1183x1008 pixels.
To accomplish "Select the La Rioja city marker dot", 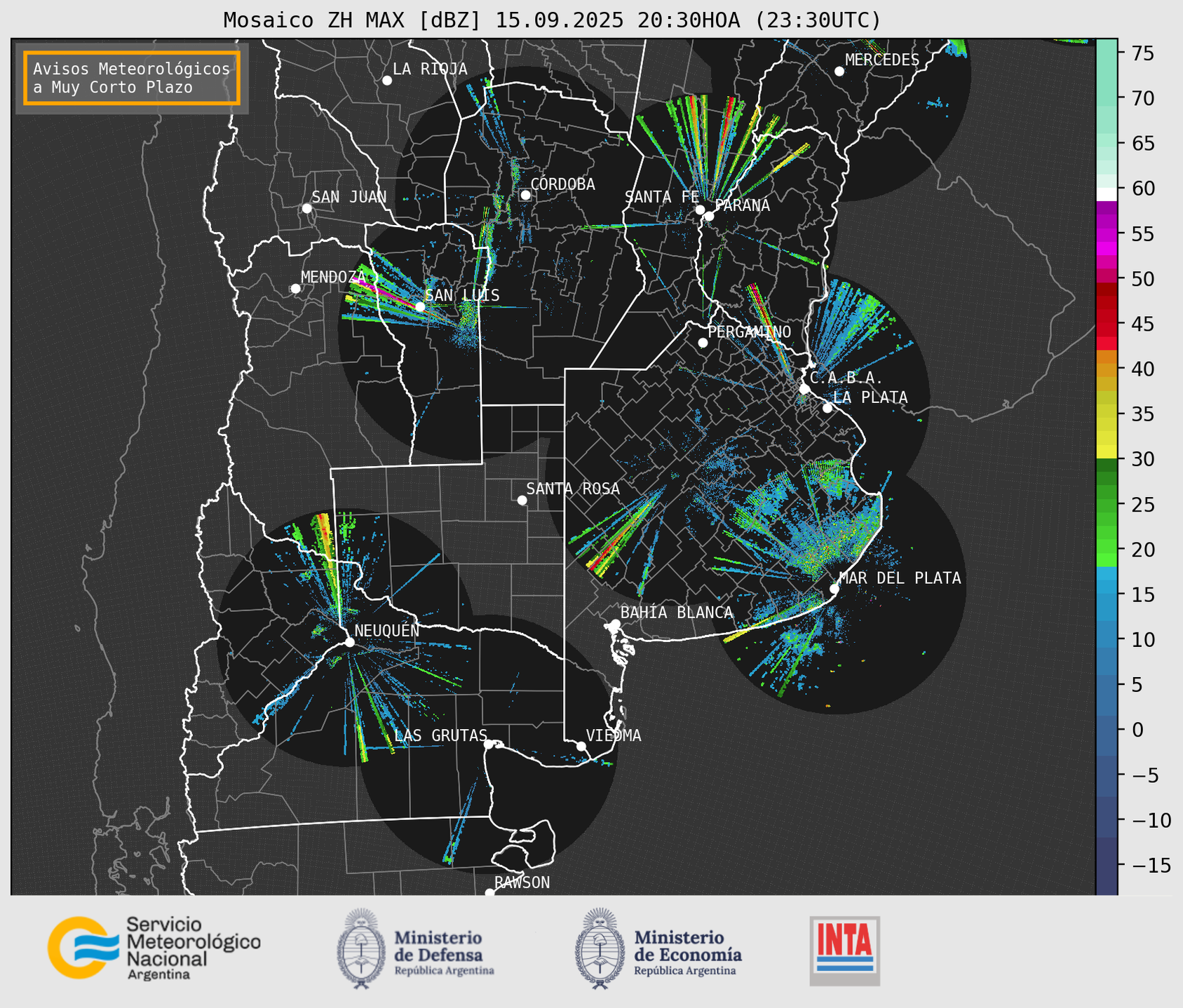I will [387, 81].
